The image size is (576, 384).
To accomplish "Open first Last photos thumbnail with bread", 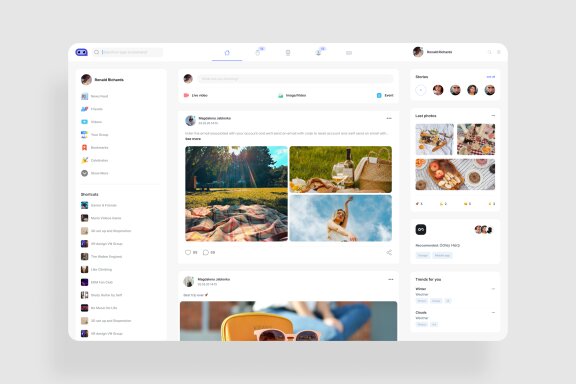I will point(435,139).
